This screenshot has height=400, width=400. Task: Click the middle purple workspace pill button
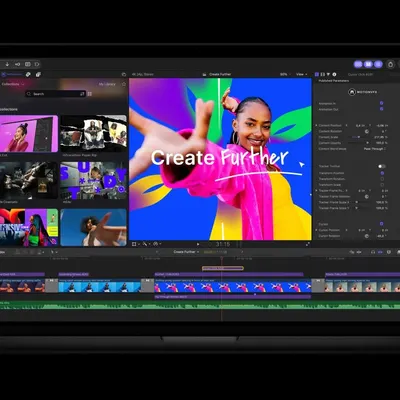368,64
